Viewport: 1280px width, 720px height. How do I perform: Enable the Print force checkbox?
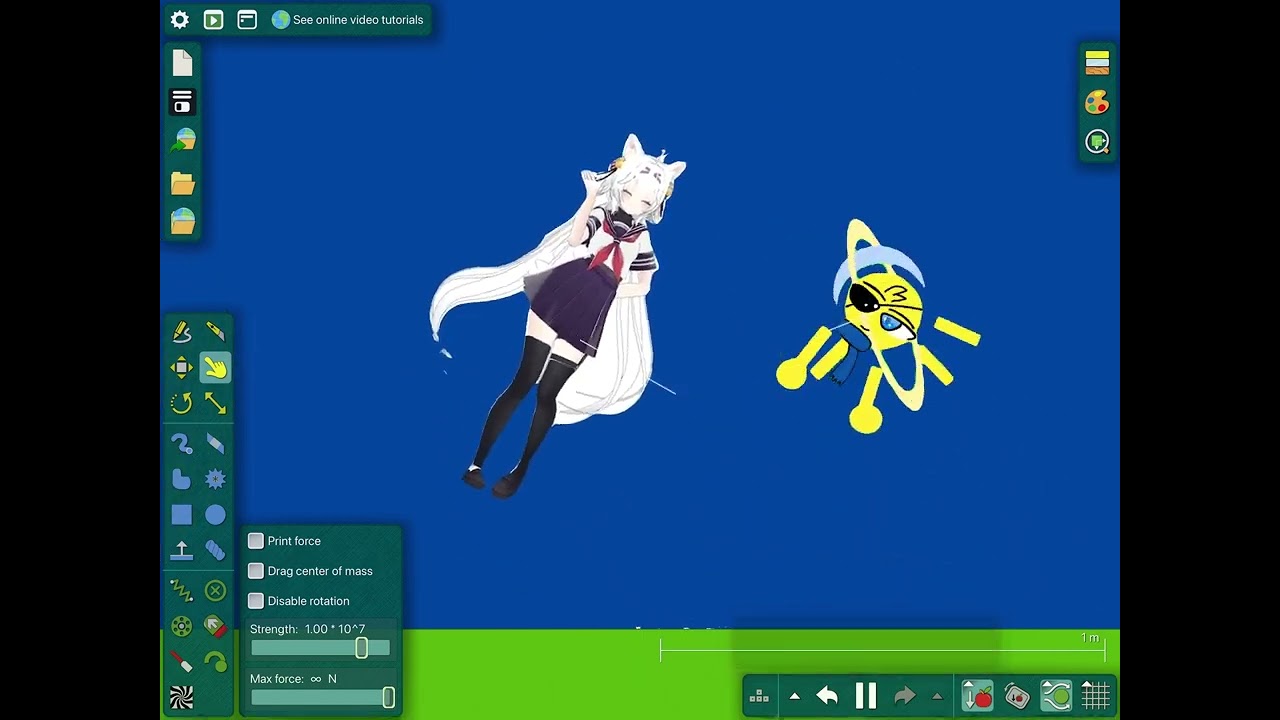[x=256, y=541]
